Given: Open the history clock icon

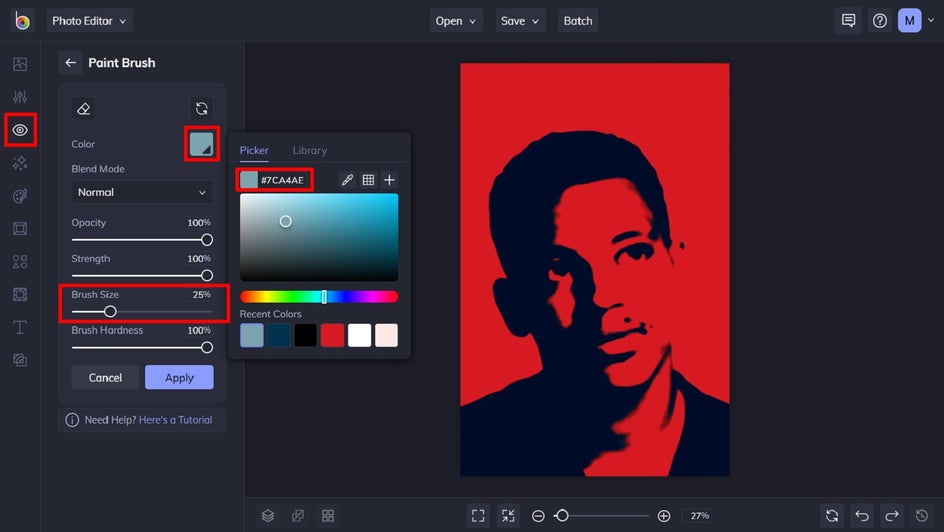Looking at the screenshot, I should pyautogui.click(x=922, y=516).
